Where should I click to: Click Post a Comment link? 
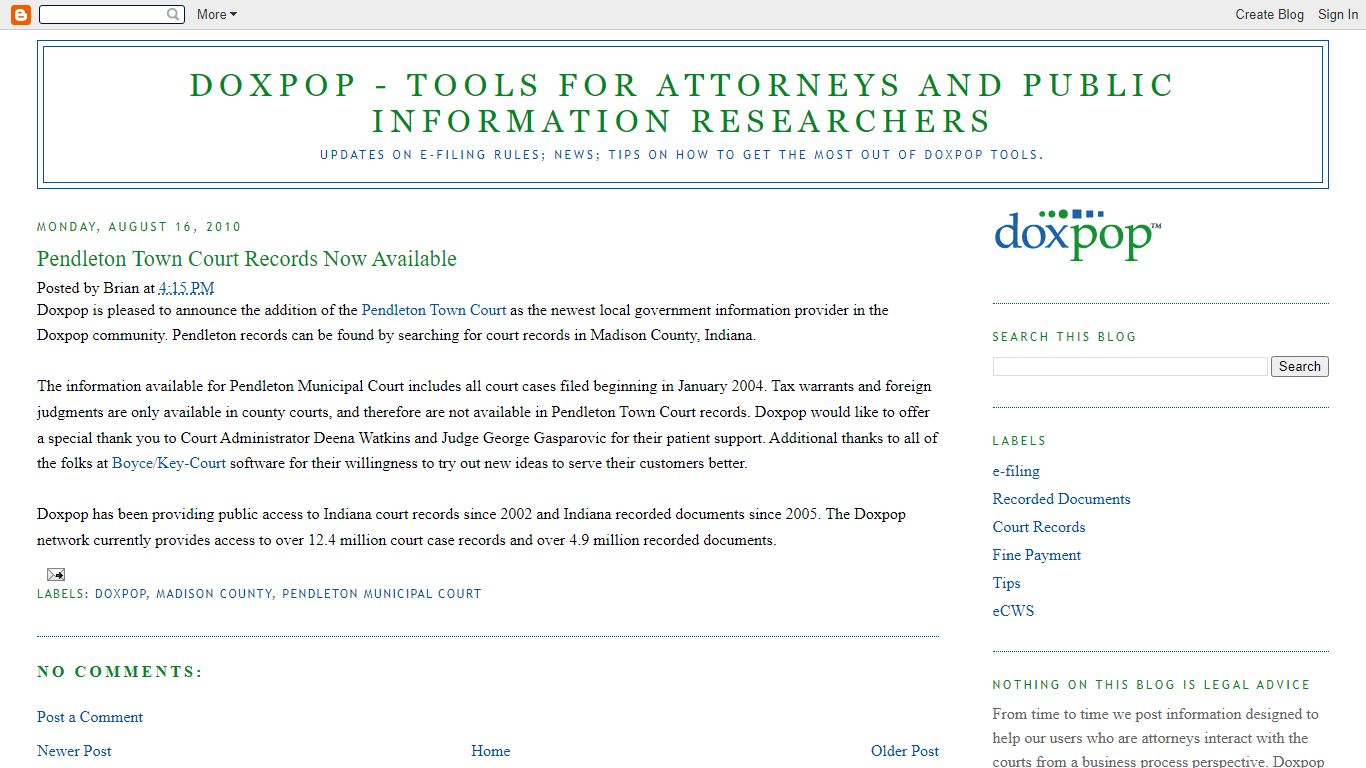tap(90, 717)
